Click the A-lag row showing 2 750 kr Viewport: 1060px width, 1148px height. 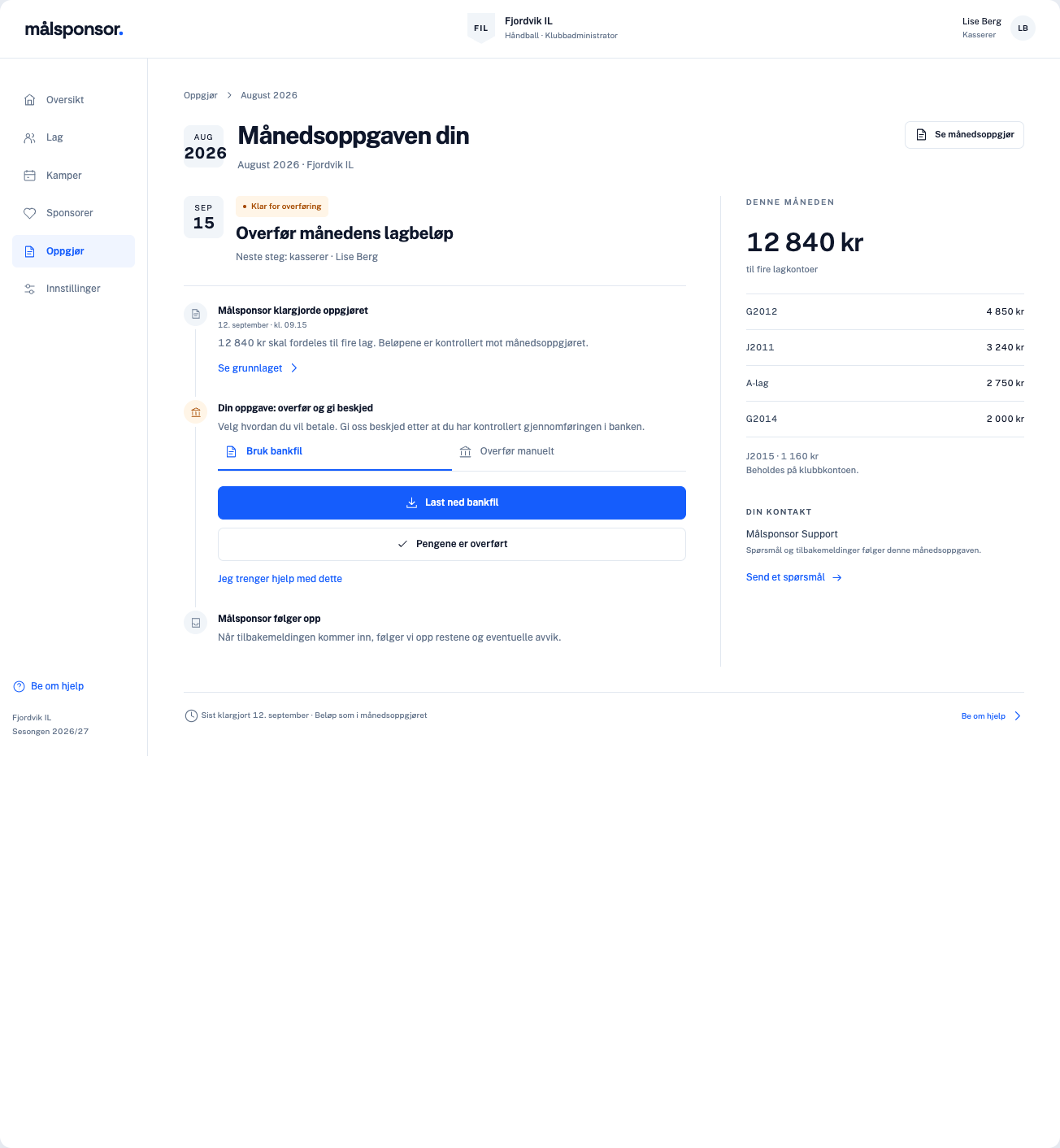tap(885, 383)
